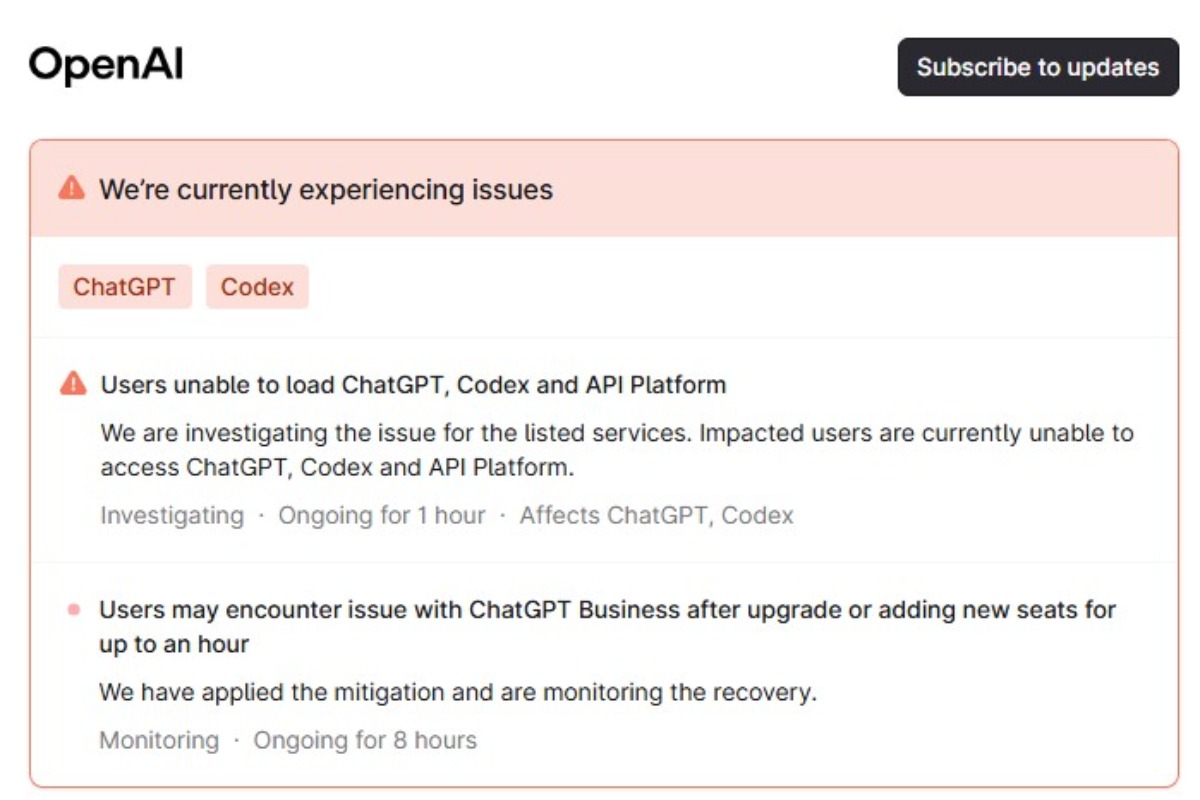Select the ChatGPT affected-service tag
The image size is (1200, 800).
(x=124, y=287)
